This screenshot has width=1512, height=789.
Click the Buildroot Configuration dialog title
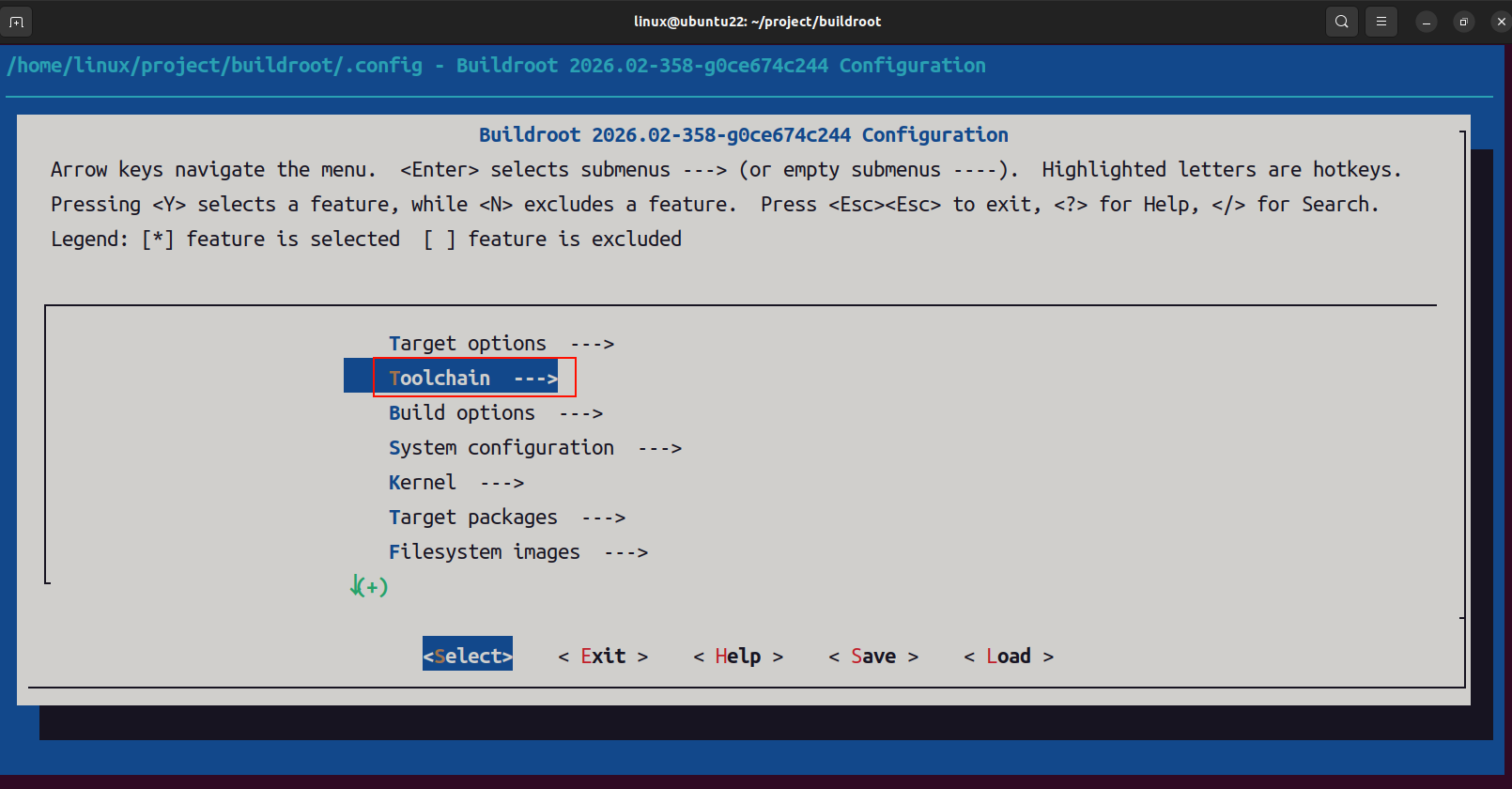pyautogui.click(x=744, y=135)
